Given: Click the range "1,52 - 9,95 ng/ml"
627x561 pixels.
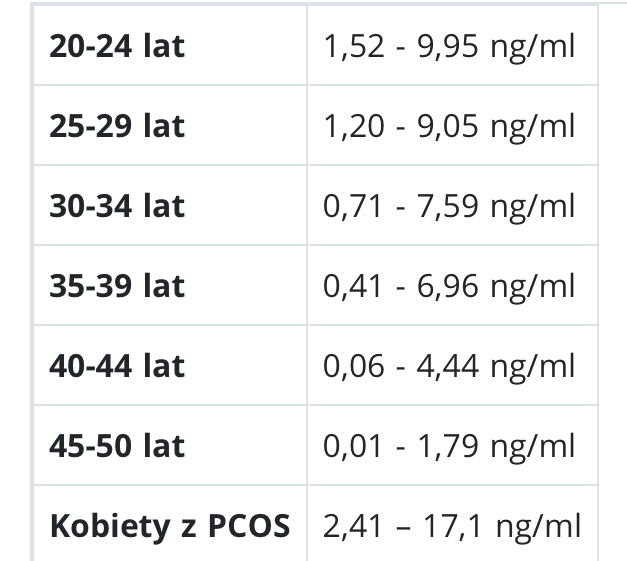Looking at the screenshot, I should pos(449,46).
